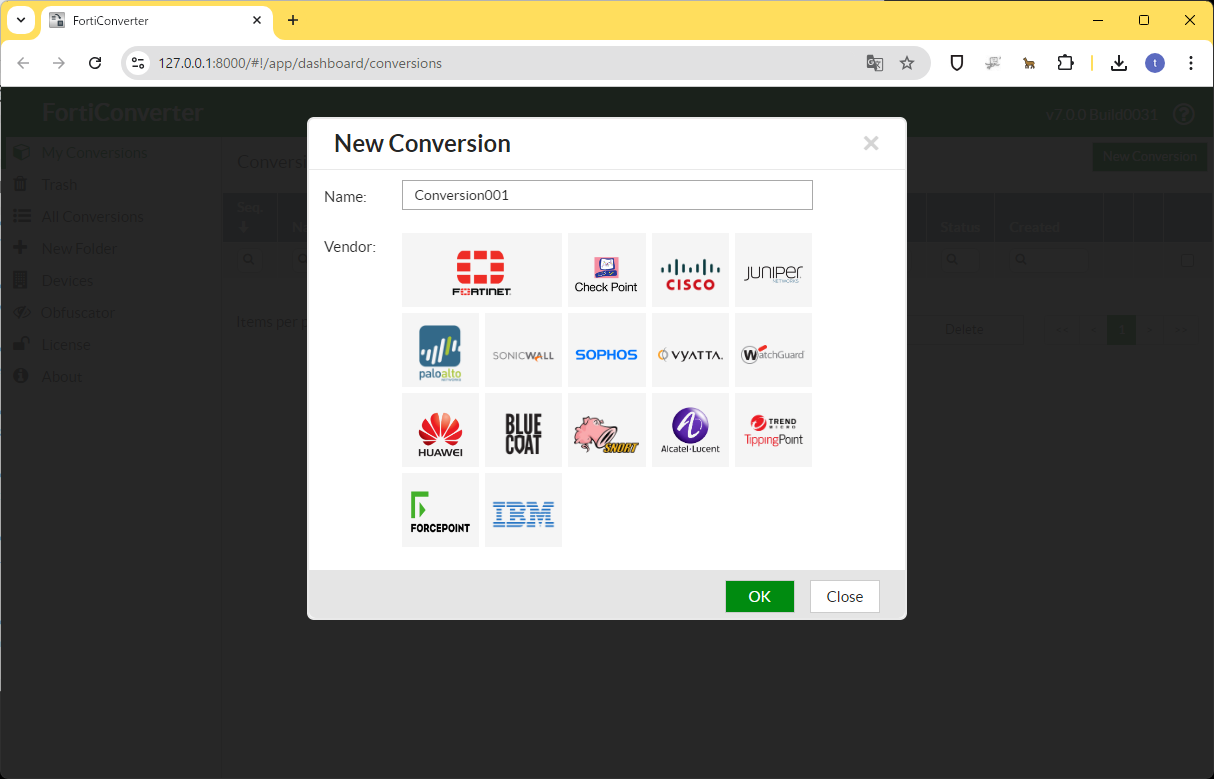Confirm with the green OK button
1214x779 pixels.
(760, 596)
